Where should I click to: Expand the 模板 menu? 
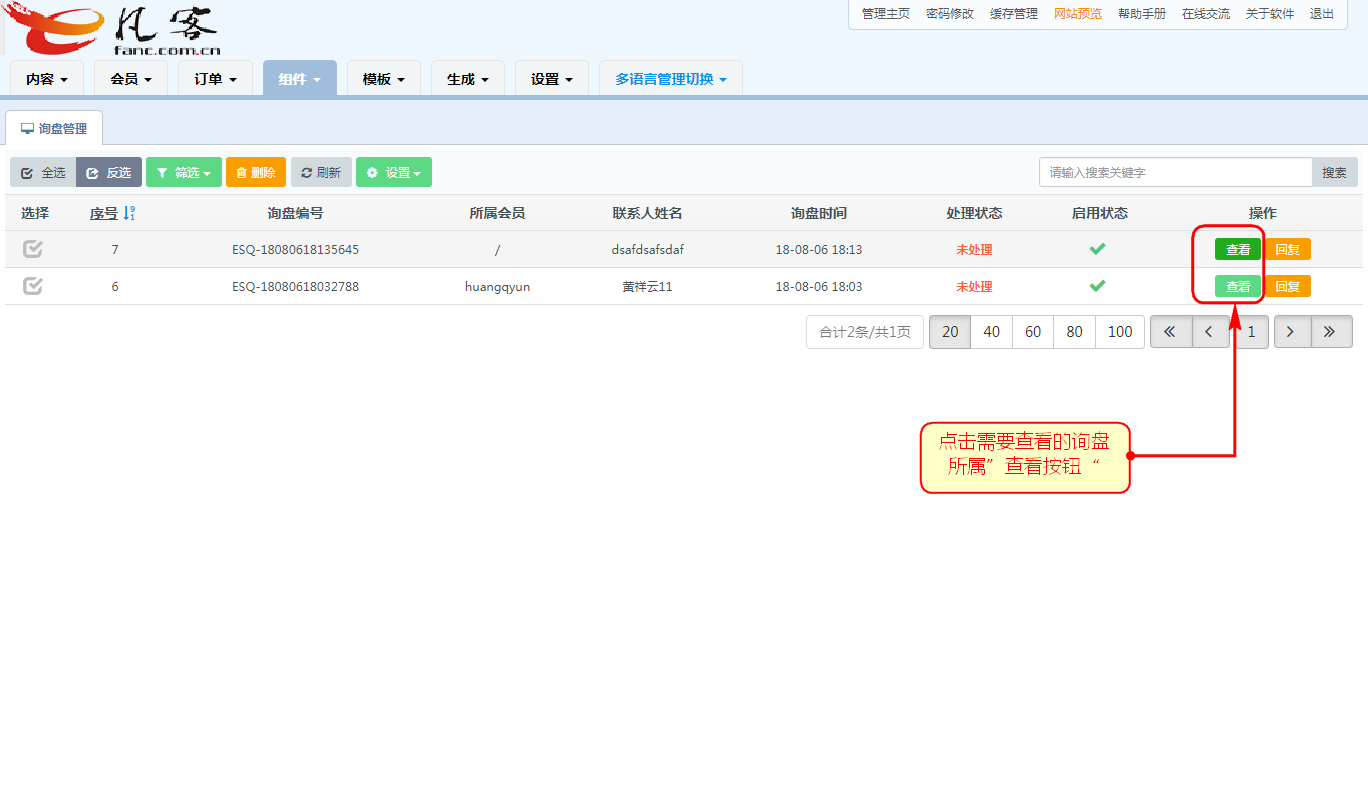tap(383, 79)
